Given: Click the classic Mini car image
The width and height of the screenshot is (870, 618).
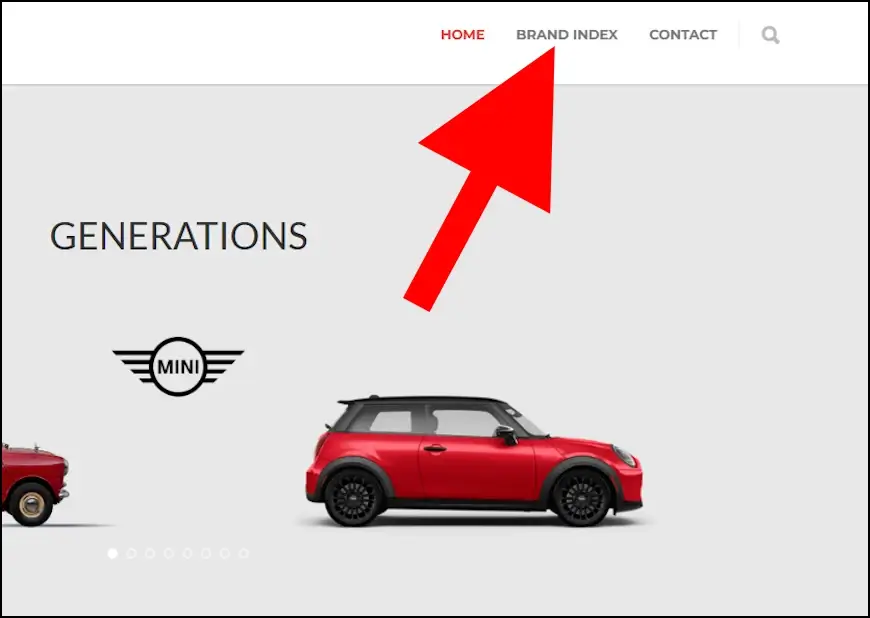Looking at the screenshot, I should [34, 484].
